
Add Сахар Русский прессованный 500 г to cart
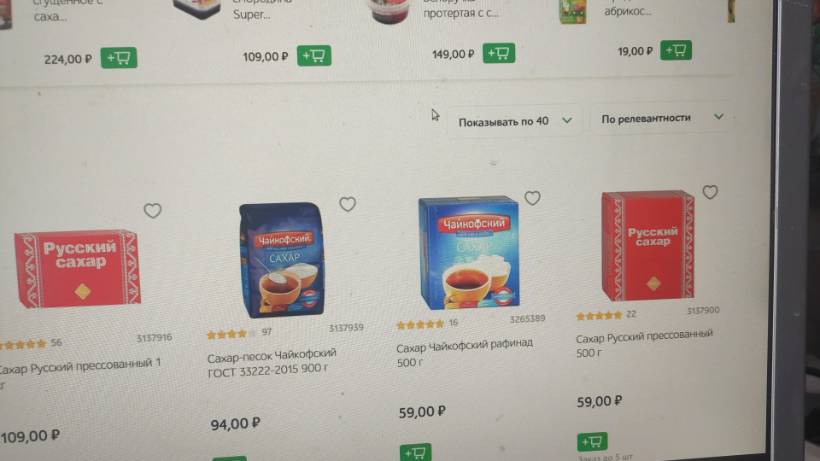pos(592,442)
